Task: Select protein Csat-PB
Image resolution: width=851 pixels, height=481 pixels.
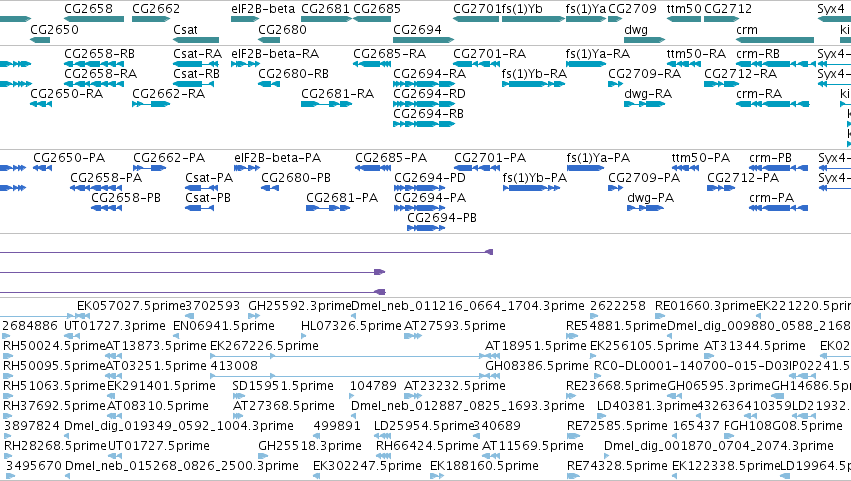Action: pos(199,208)
